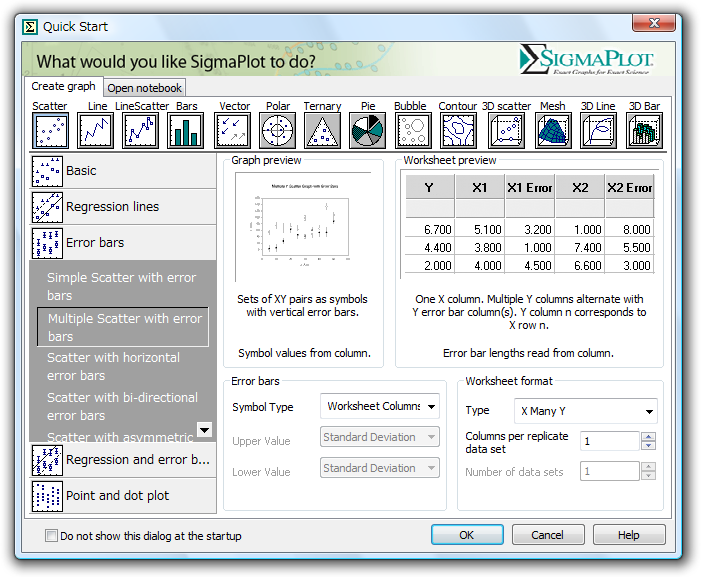Image resolution: width=701 pixels, height=577 pixels.
Task: Choose the Contour graph type icon
Action: tap(458, 131)
